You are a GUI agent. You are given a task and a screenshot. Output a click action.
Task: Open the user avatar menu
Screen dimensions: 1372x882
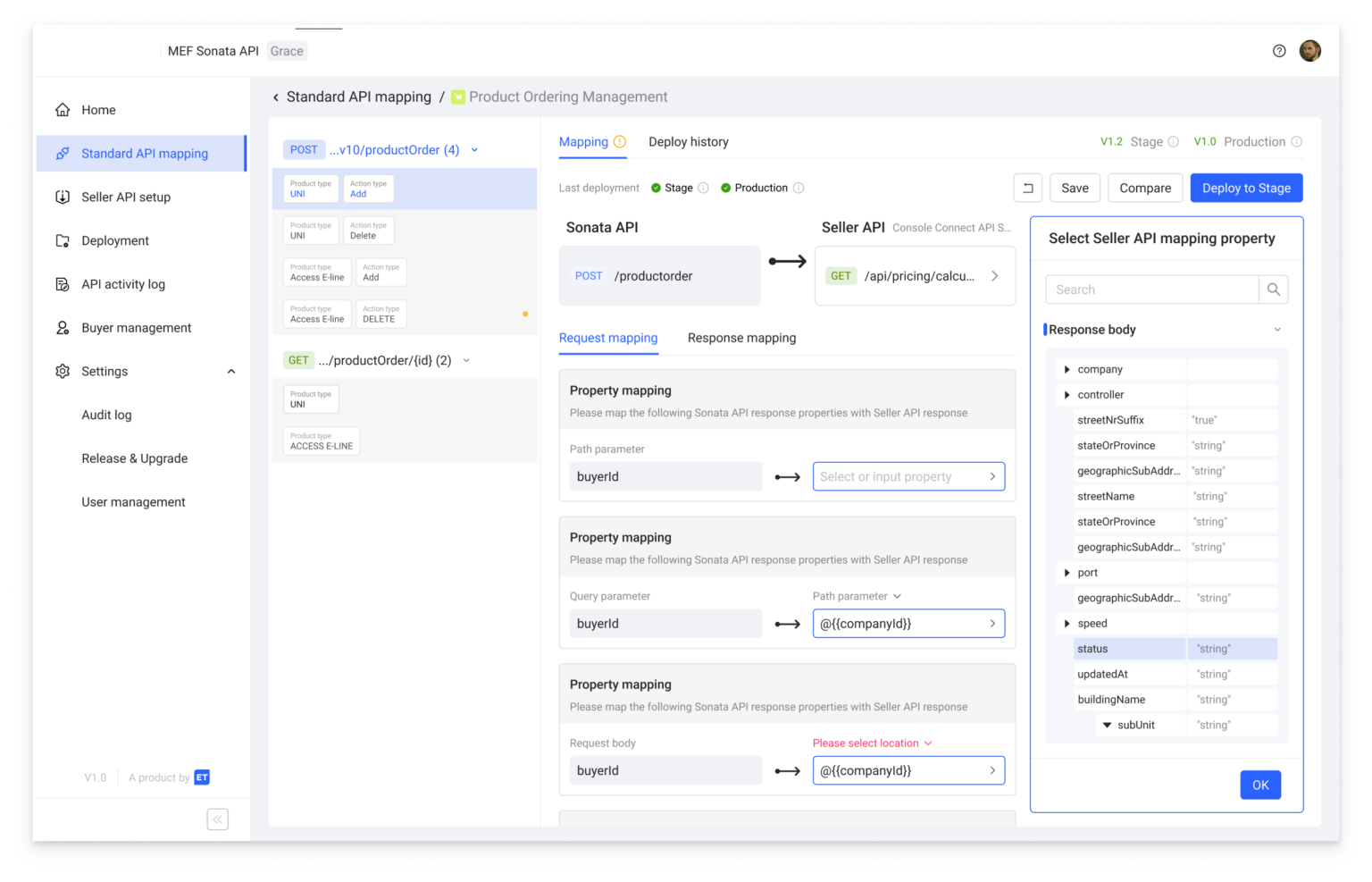click(1310, 51)
